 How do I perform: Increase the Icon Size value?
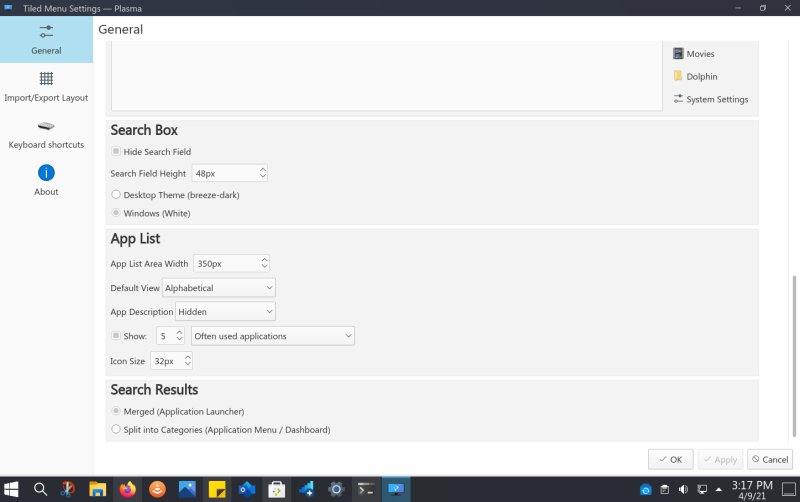tap(188, 357)
